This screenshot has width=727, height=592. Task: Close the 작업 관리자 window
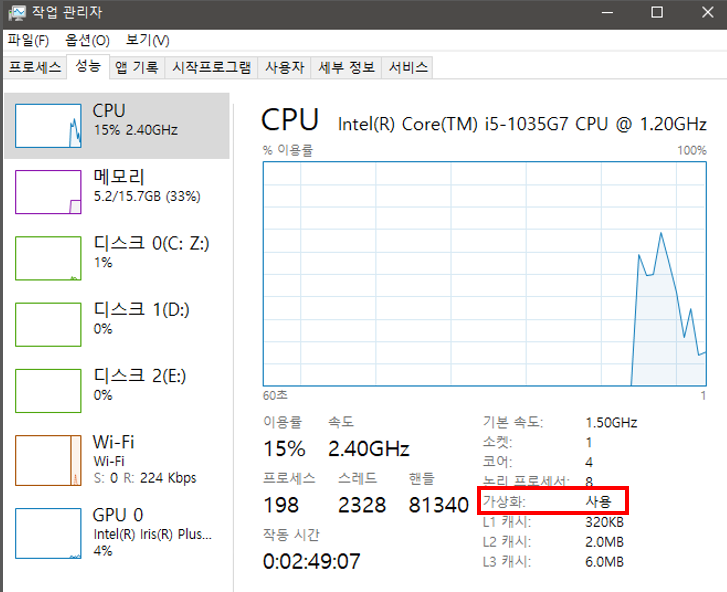[x=708, y=13]
